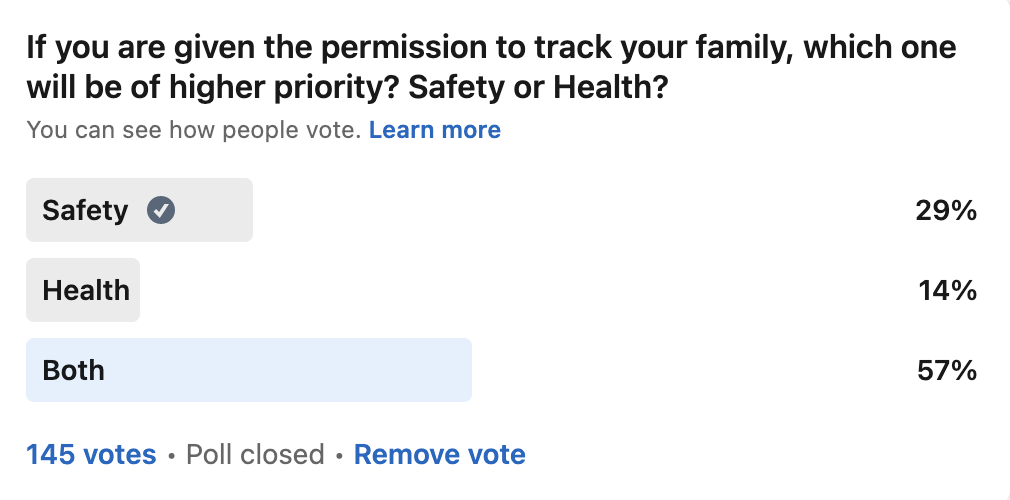Click the Poll closed status text
The image size is (1010, 500).
pyautogui.click(x=255, y=455)
